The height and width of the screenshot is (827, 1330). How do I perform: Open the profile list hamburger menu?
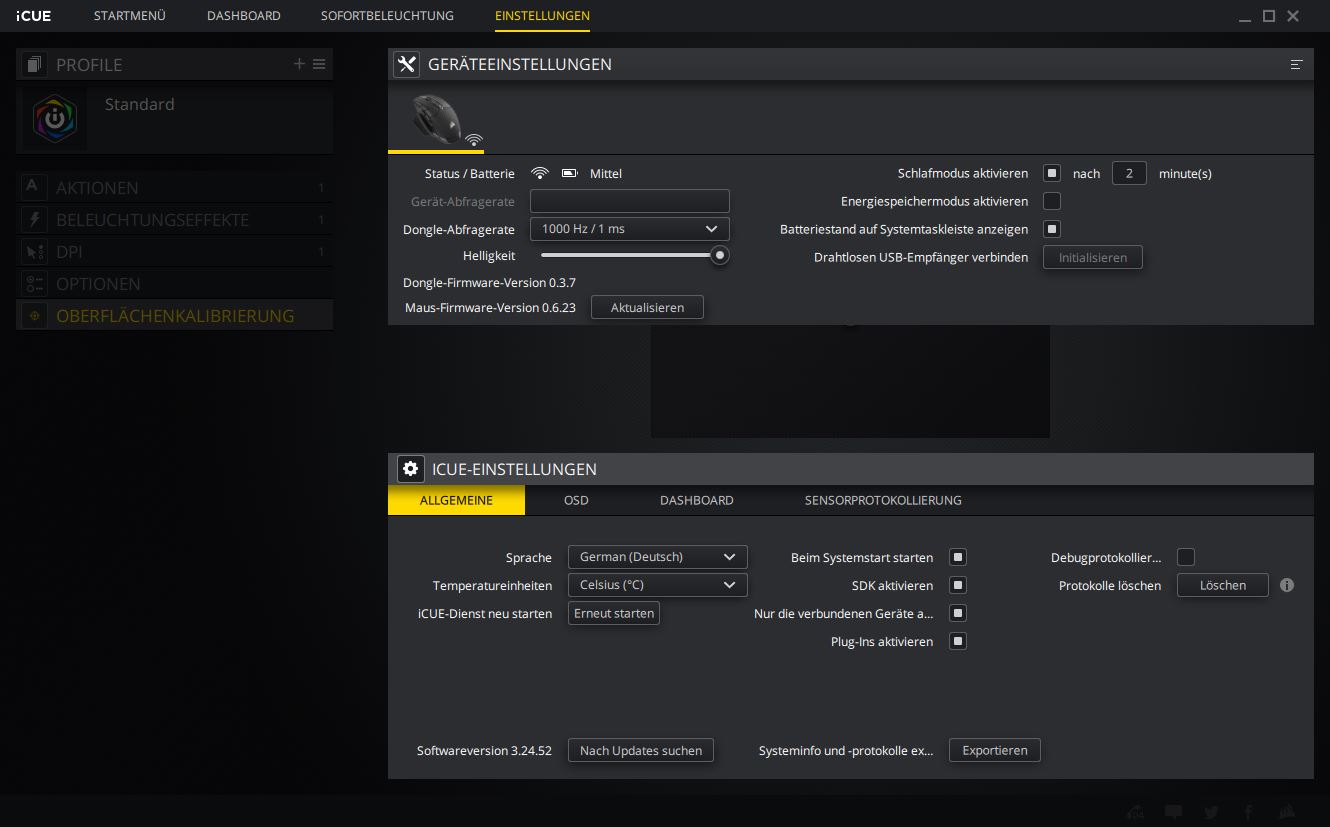[x=319, y=64]
